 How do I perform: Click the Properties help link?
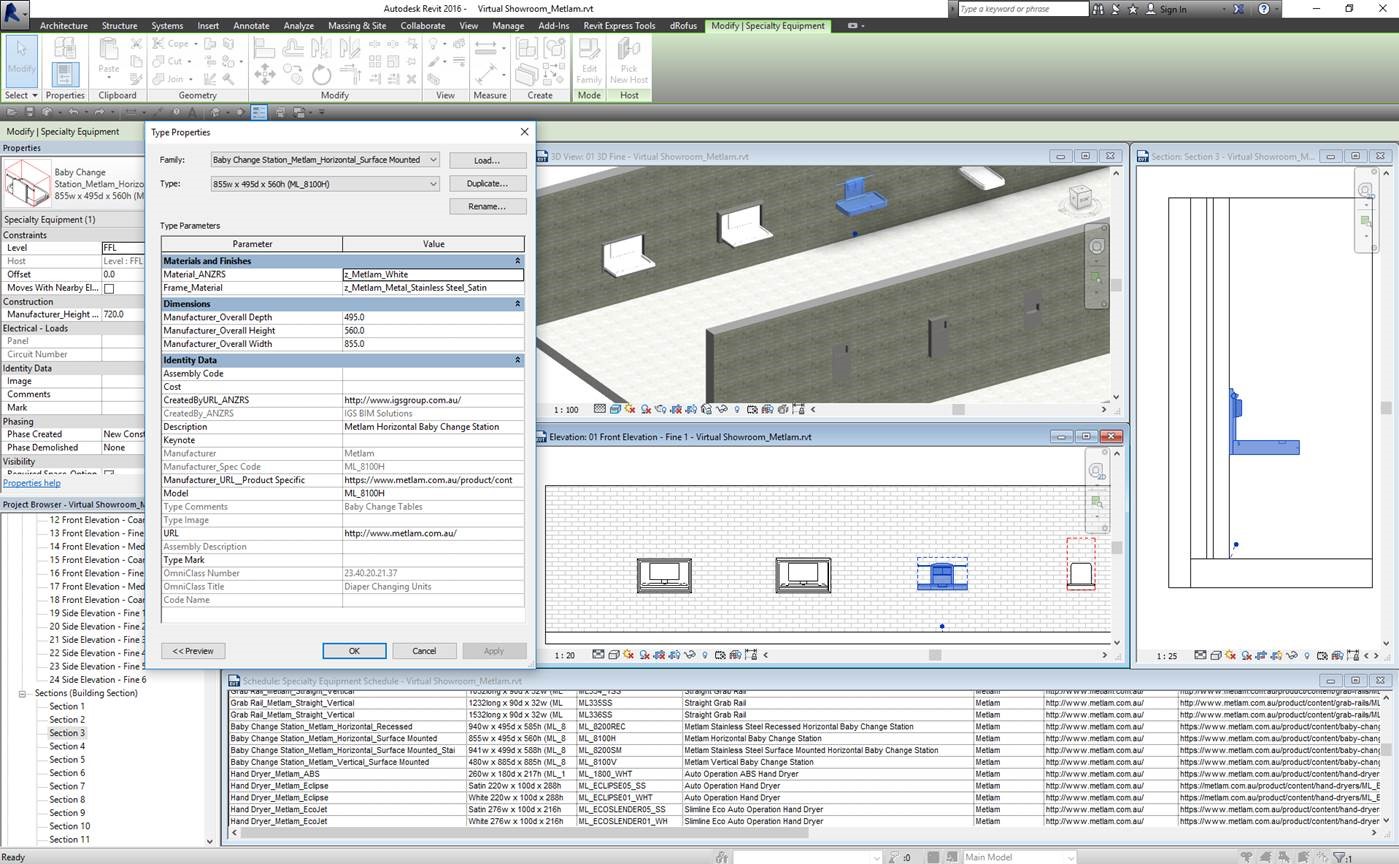pos(31,483)
